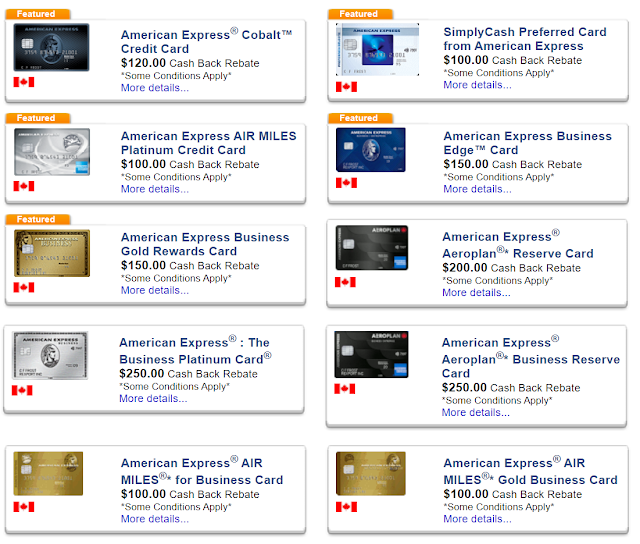Viewport: 640px width, 544px height.
Task: Click the Canada flag under Business Platinum card
Action: click(x=22, y=391)
